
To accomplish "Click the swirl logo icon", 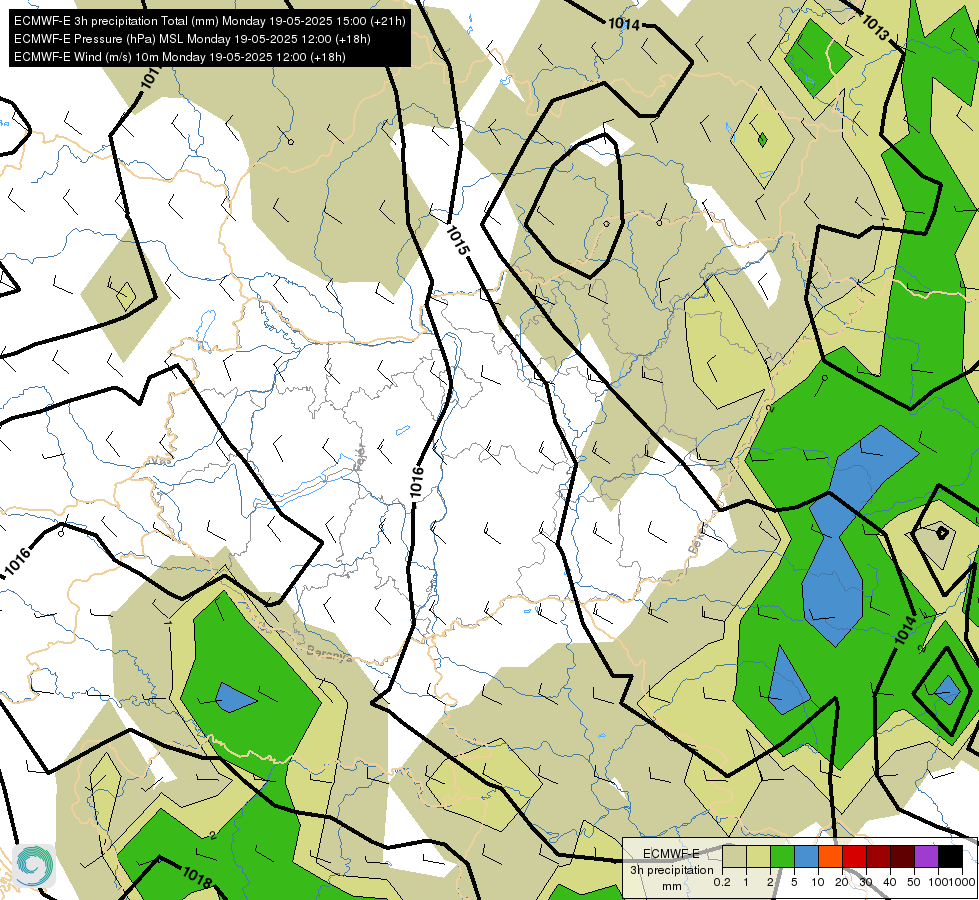I will click(34, 866).
